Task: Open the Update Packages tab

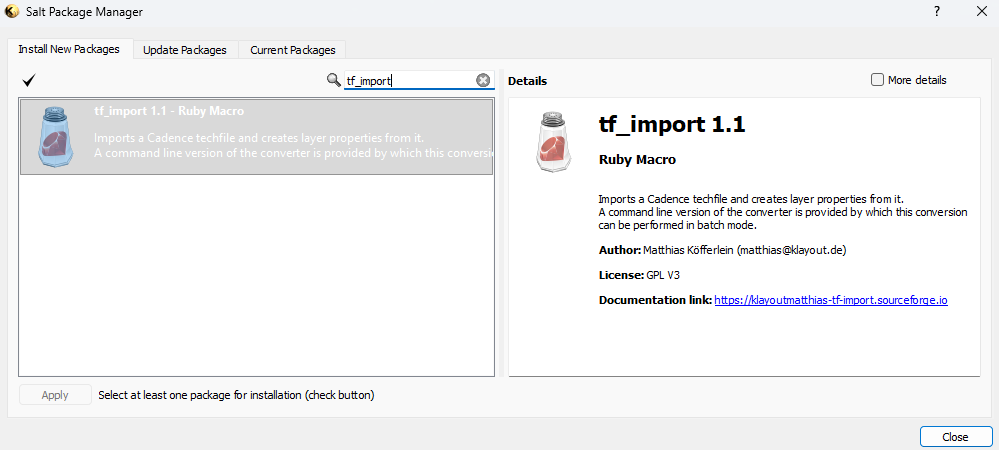Action: [x=185, y=50]
